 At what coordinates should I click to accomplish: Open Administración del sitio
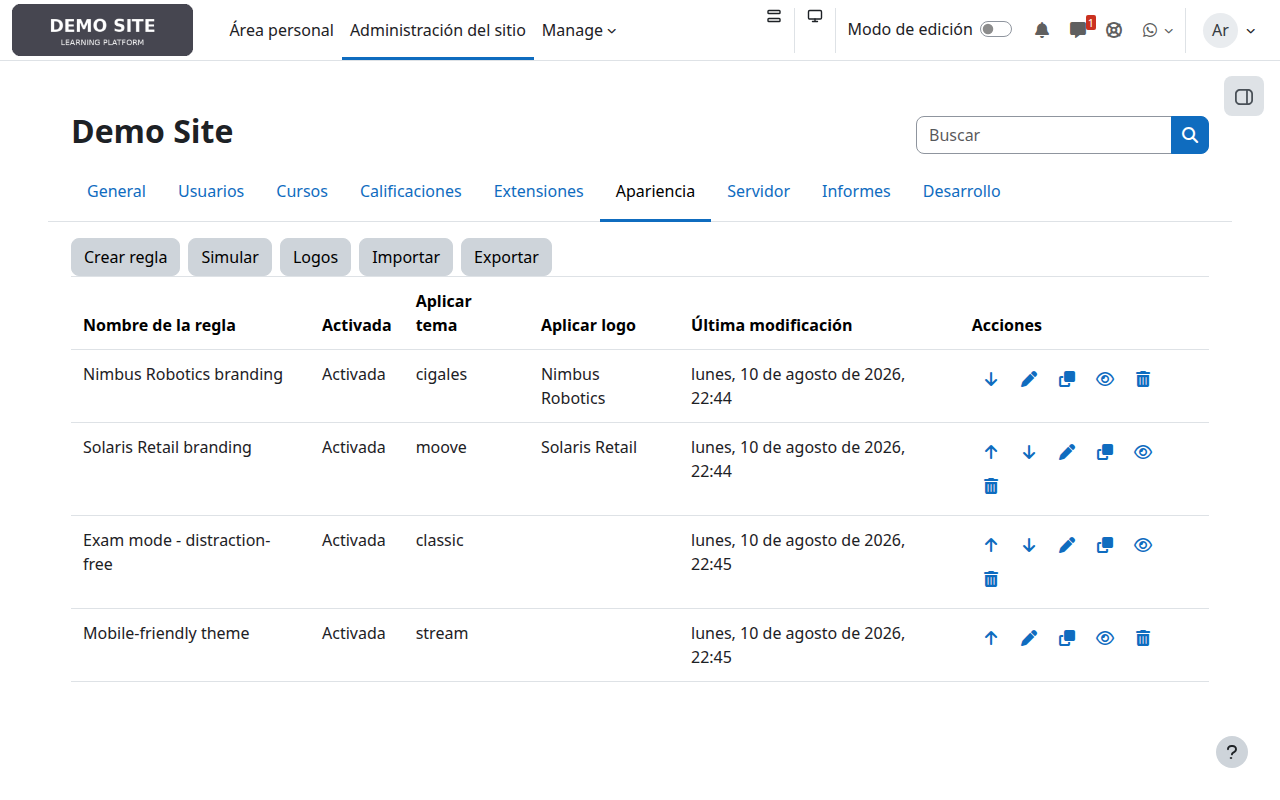(438, 30)
